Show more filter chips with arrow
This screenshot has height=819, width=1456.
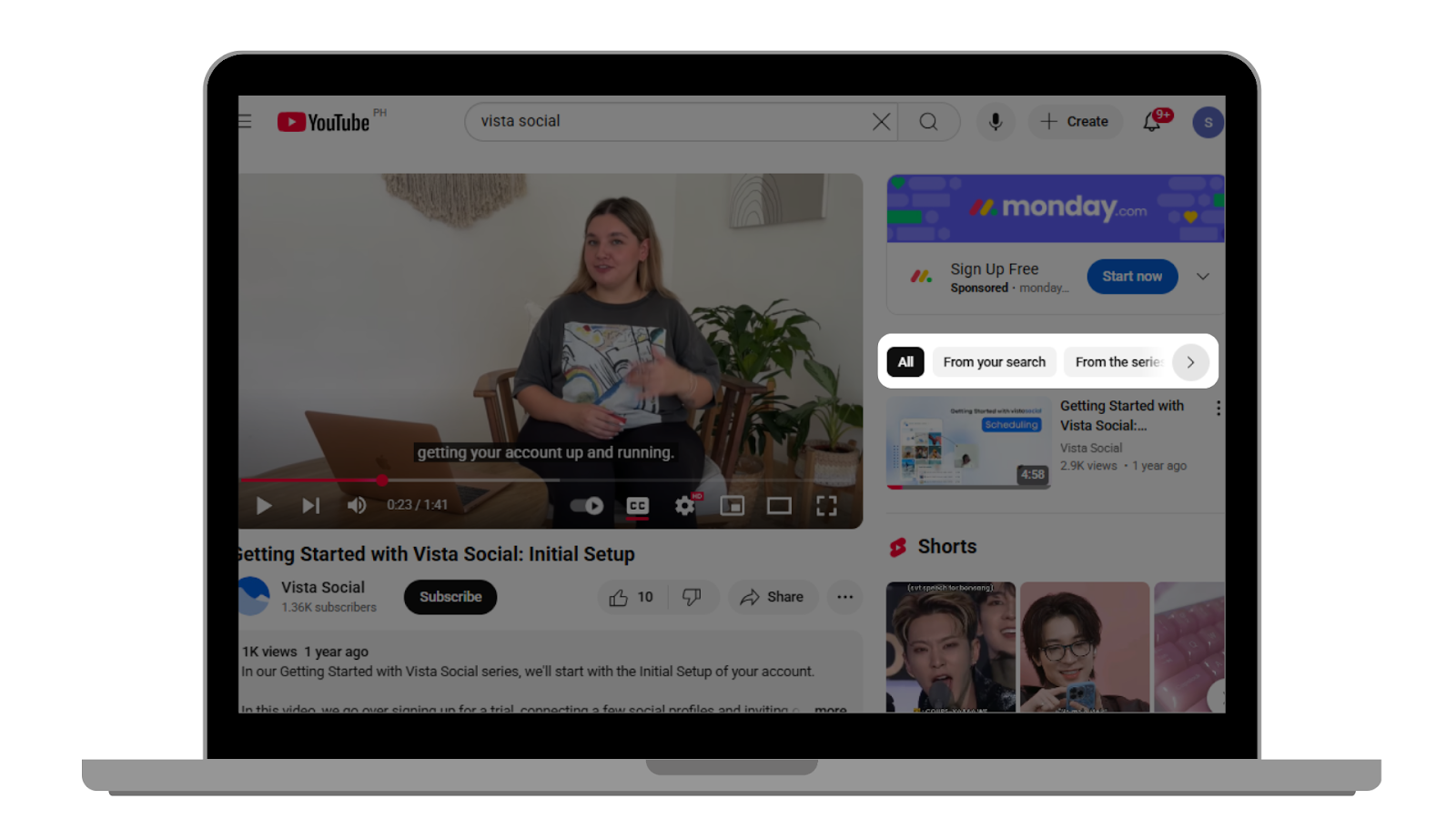pyautogui.click(x=1190, y=362)
